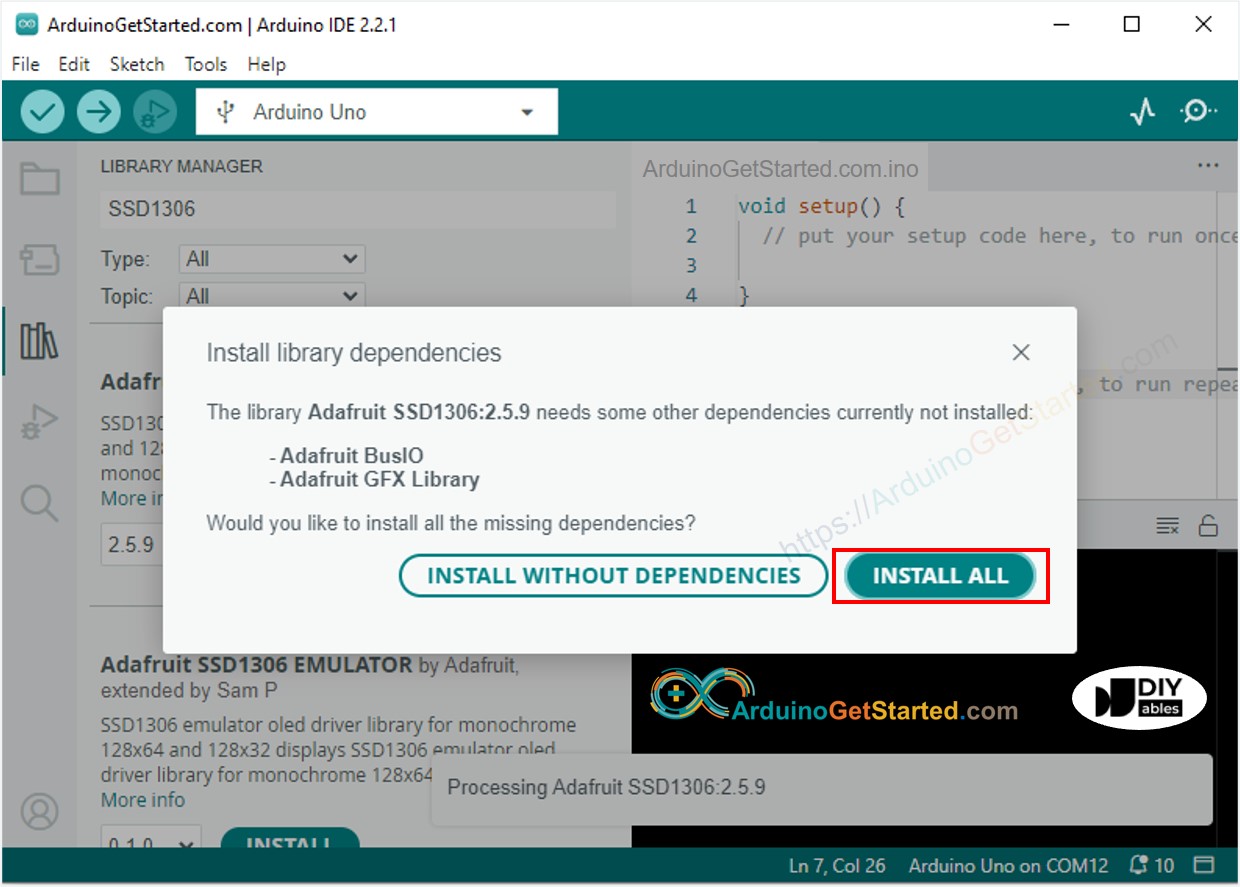Open the Tools menu
Viewport: 1240px width, 887px height.
pos(205,64)
